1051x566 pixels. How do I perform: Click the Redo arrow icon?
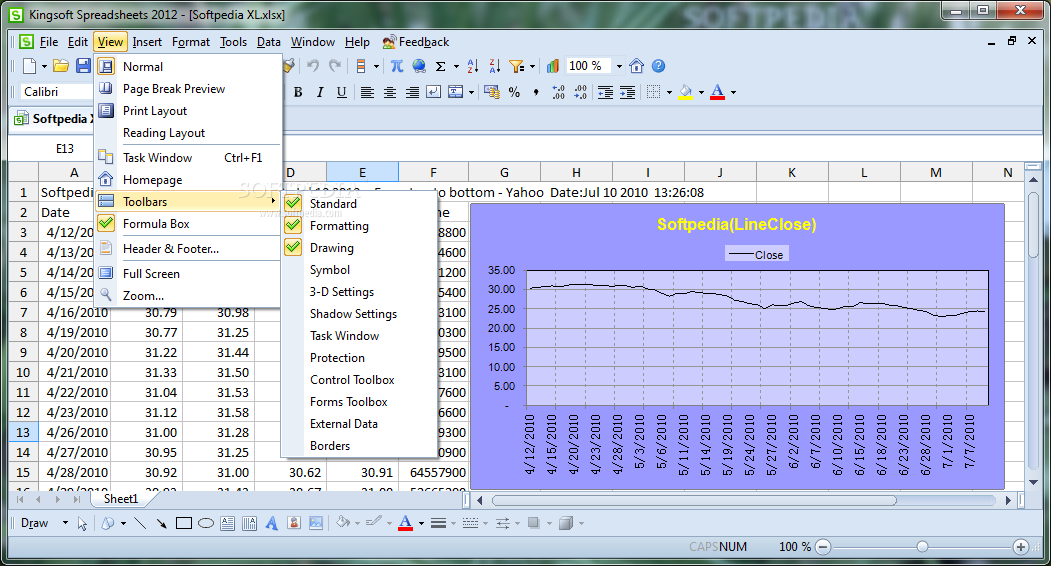pyautogui.click(x=335, y=66)
